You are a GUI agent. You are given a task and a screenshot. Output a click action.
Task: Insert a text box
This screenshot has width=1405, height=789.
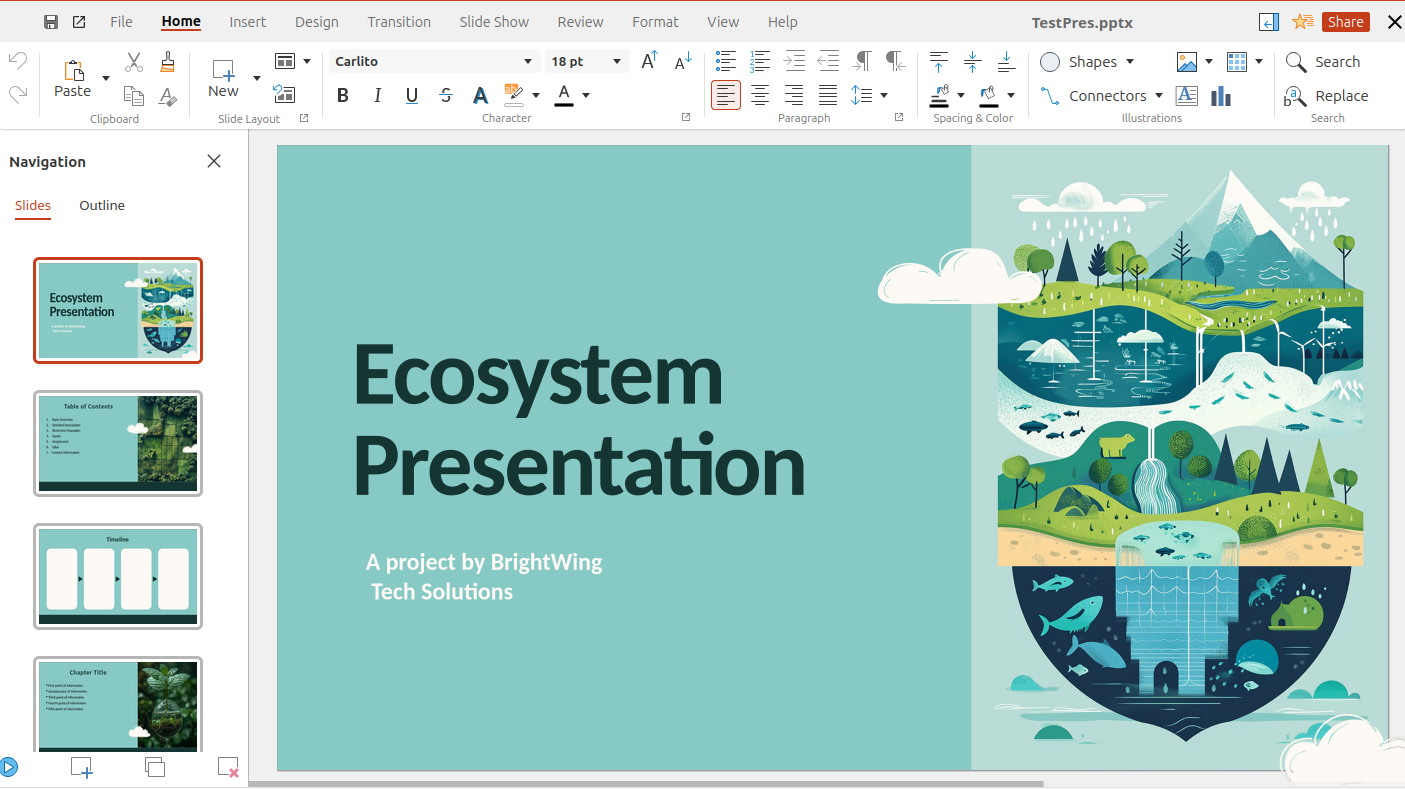click(x=1187, y=96)
